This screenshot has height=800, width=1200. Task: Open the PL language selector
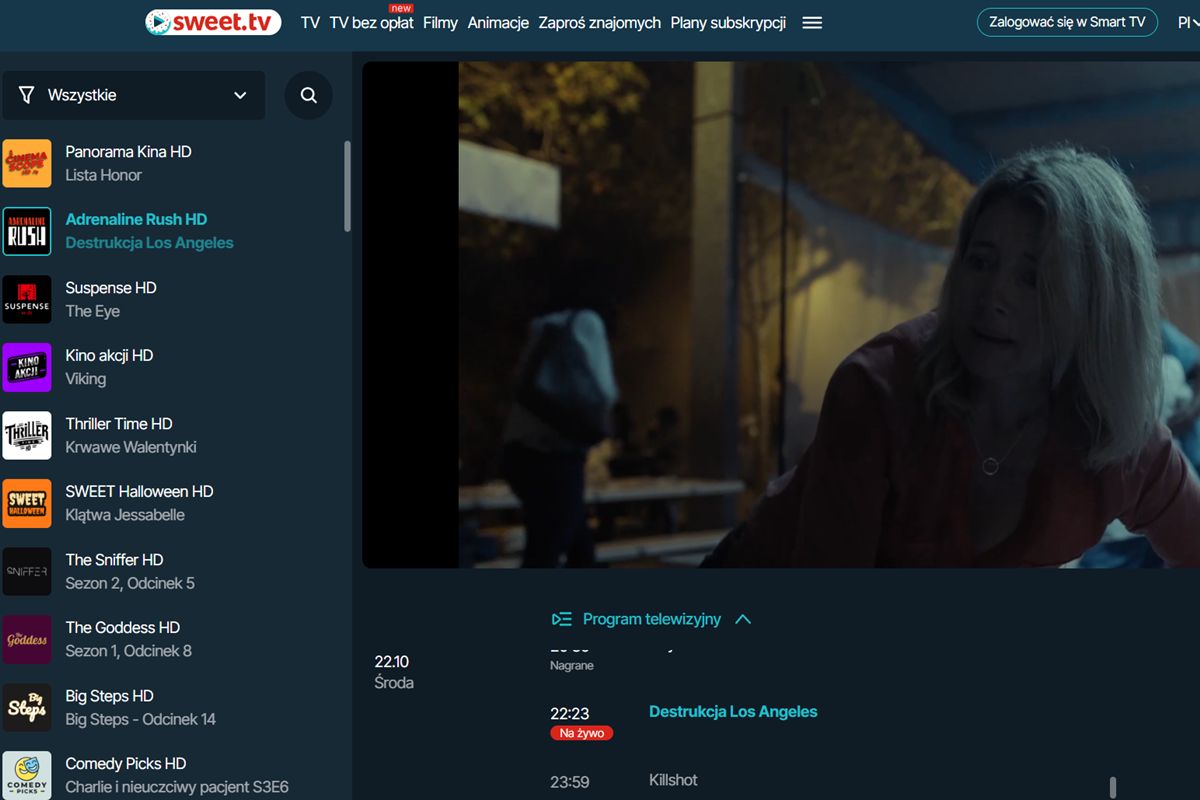pyautogui.click(x=1188, y=22)
